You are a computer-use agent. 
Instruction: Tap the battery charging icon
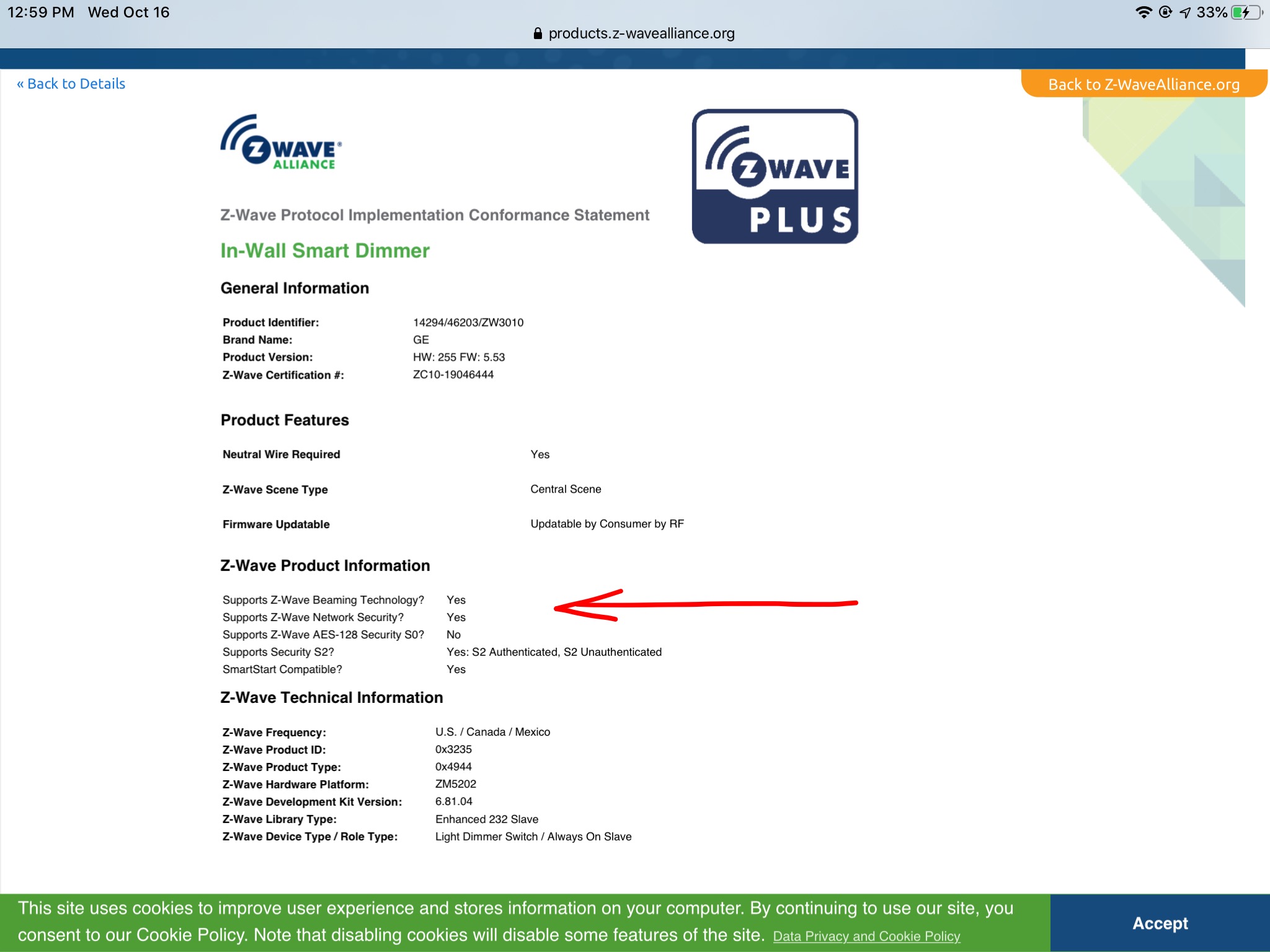tap(1246, 12)
